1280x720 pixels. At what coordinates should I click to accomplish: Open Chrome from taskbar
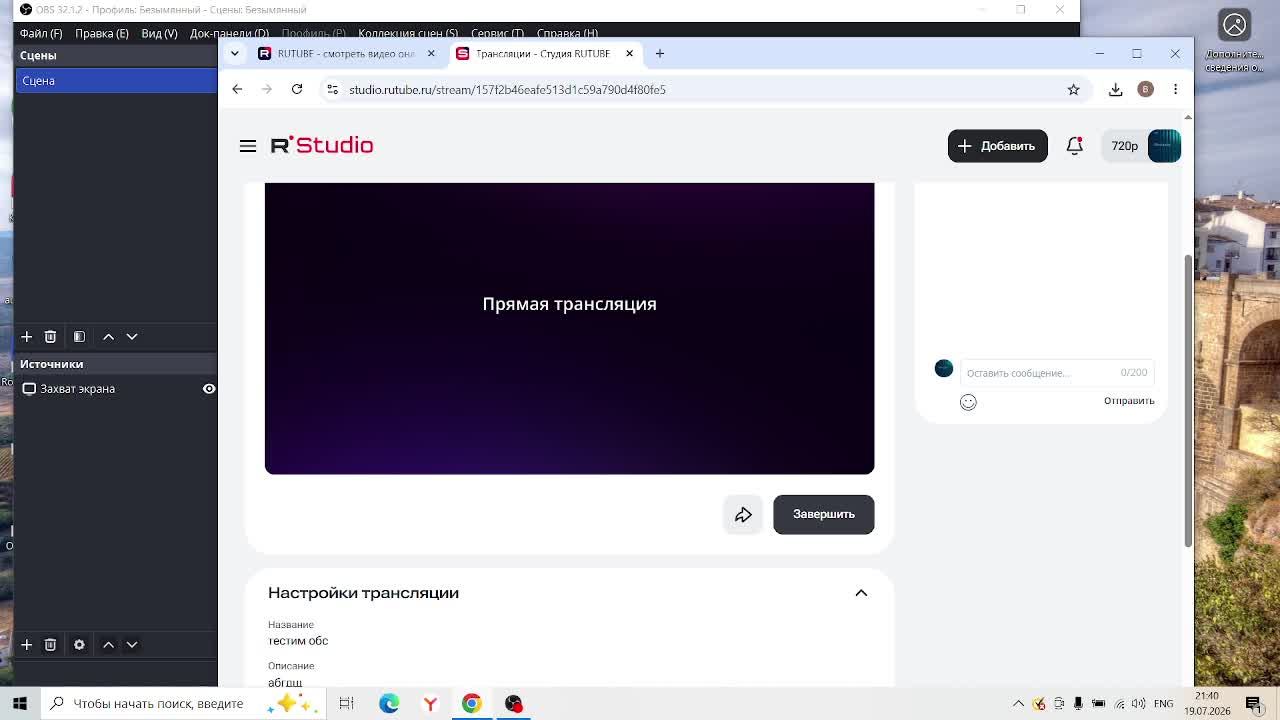[471, 704]
